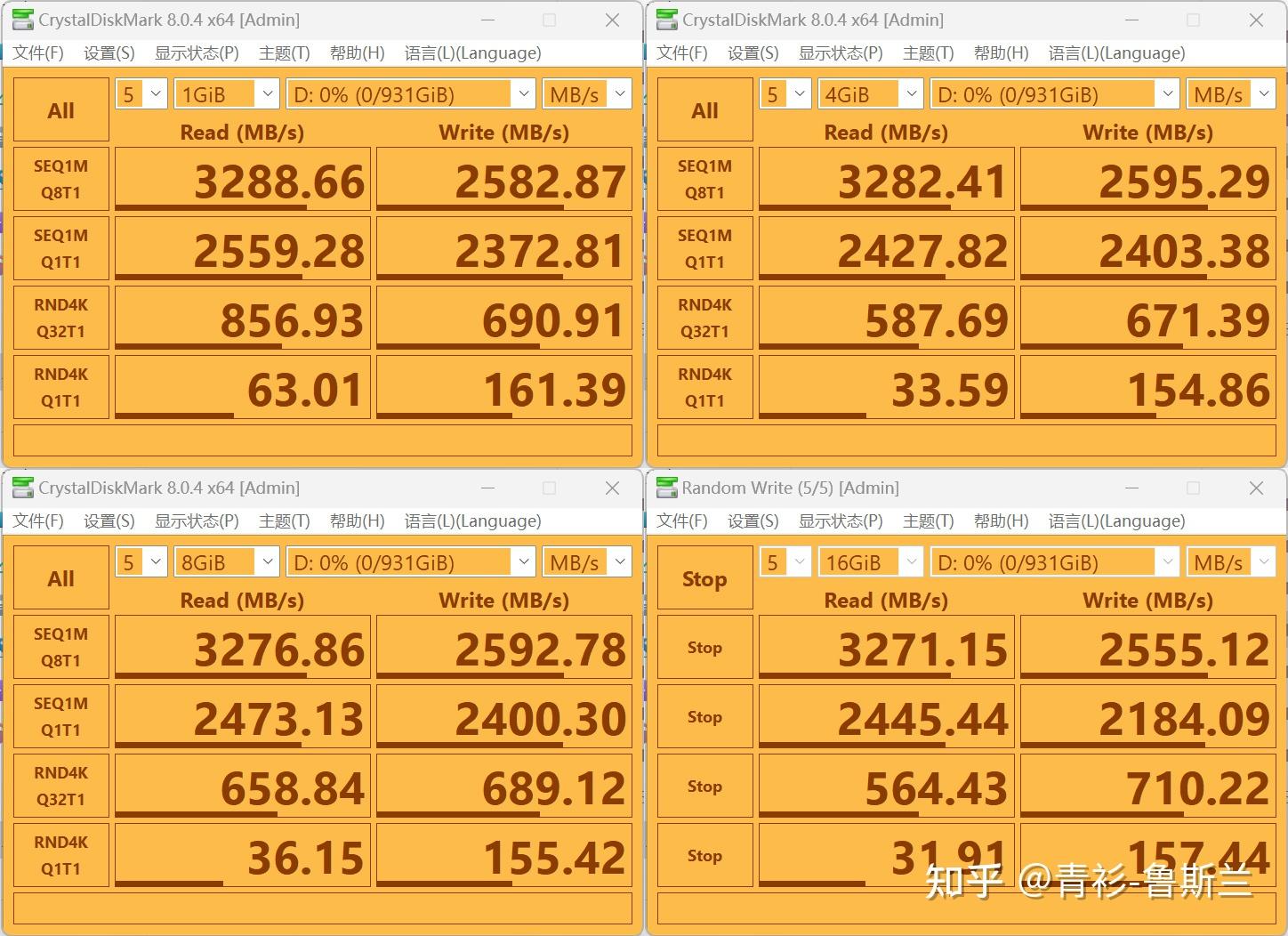Click the empty comment field in 4GiB window
This screenshot has width=1288, height=936.
tap(967, 440)
